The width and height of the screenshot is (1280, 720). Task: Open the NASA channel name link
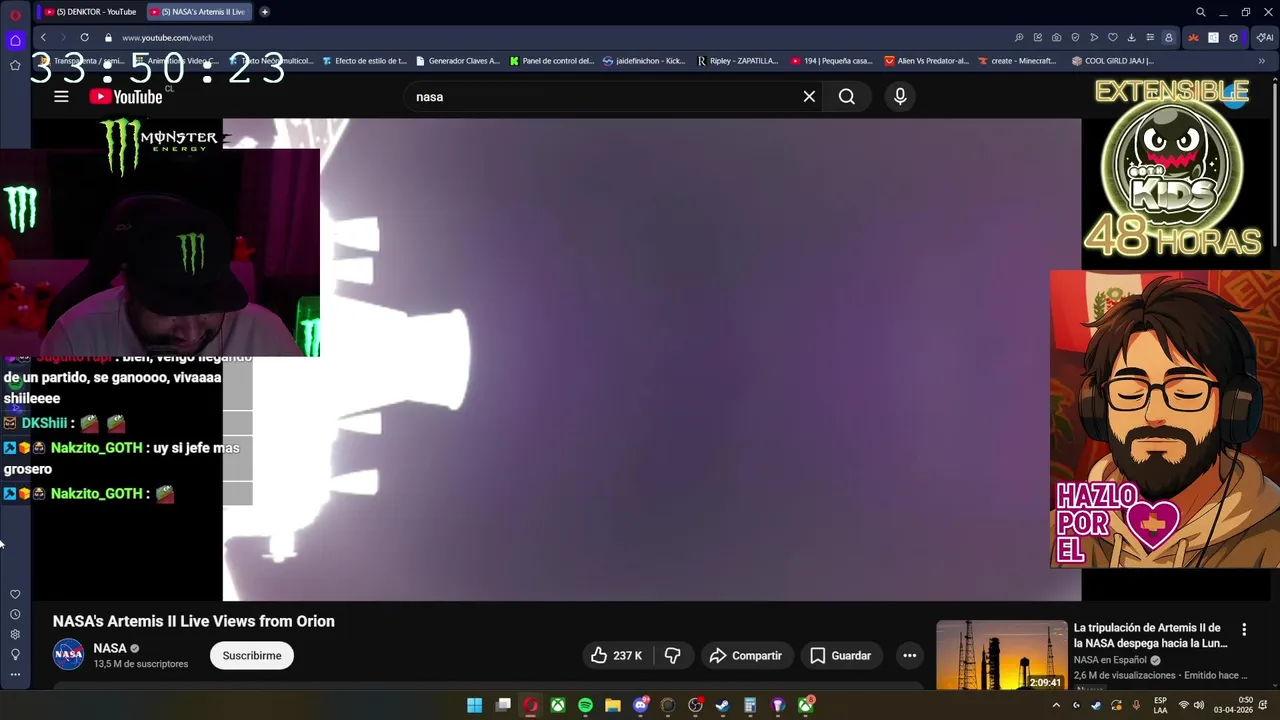pos(110,648)
